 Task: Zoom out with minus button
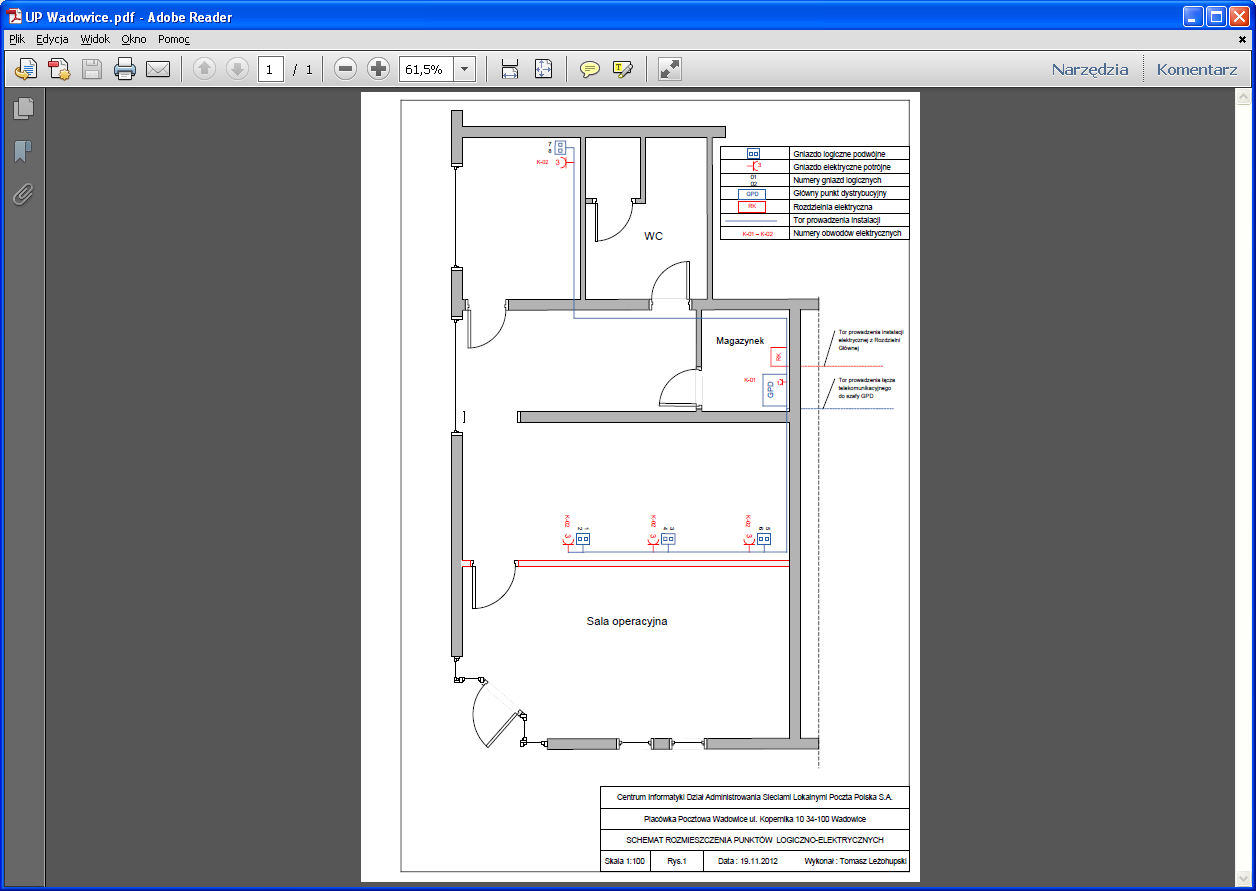point(345,69)
